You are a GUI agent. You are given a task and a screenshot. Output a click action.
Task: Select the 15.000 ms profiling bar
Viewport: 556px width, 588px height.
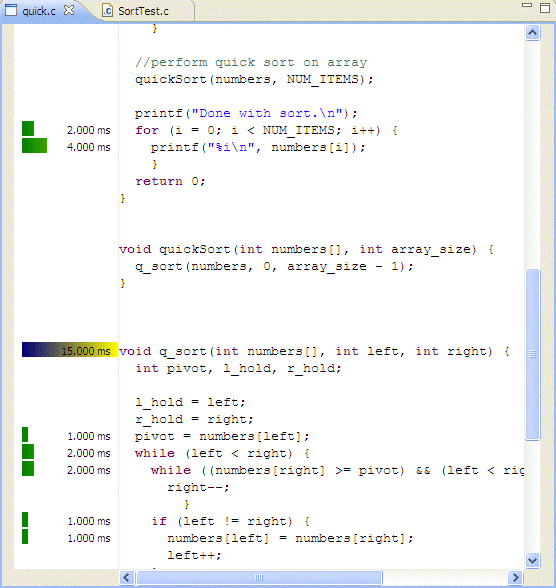[70, 350]
